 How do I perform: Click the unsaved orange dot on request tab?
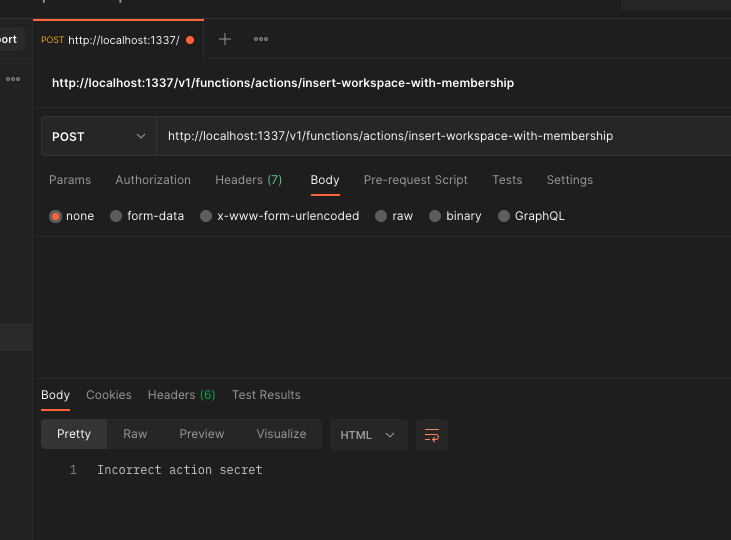coord(190,40)
